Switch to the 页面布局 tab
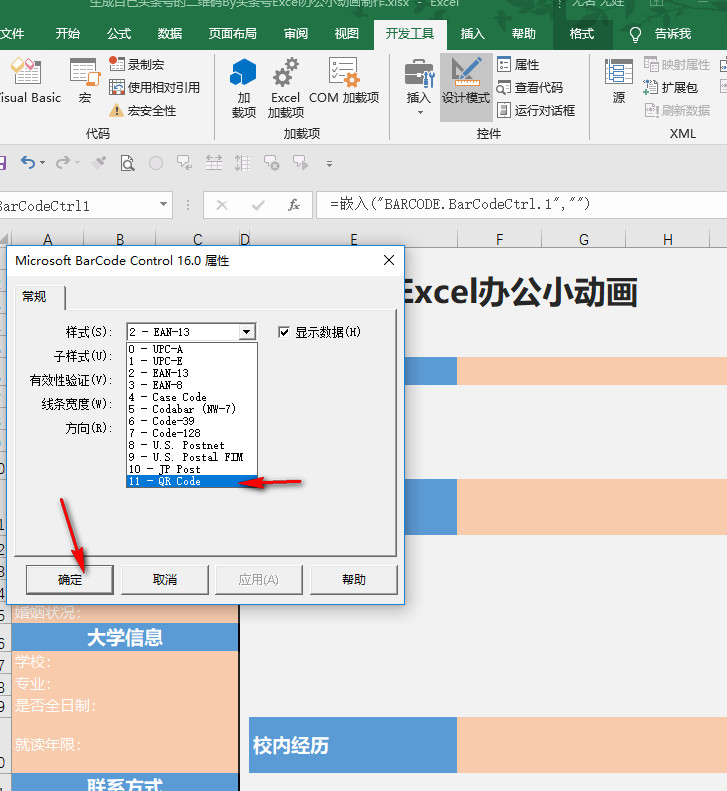 [x=233, y=34]
